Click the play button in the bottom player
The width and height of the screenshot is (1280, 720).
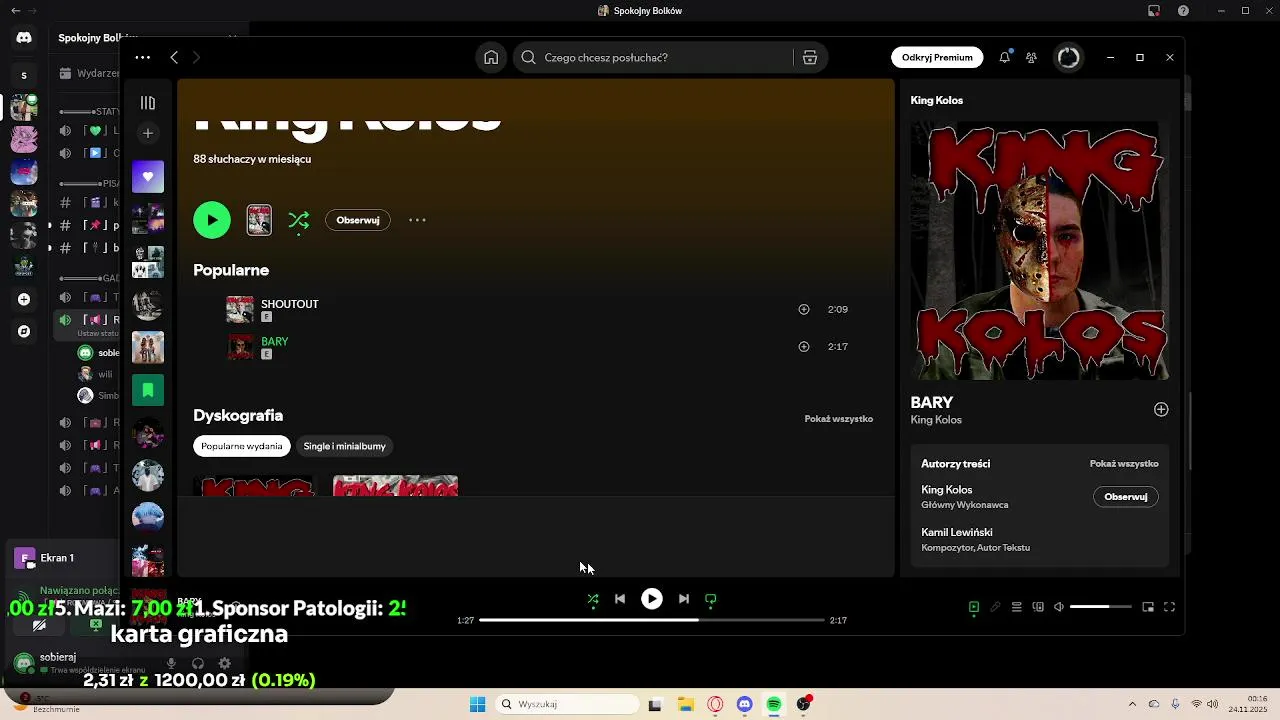652,599
